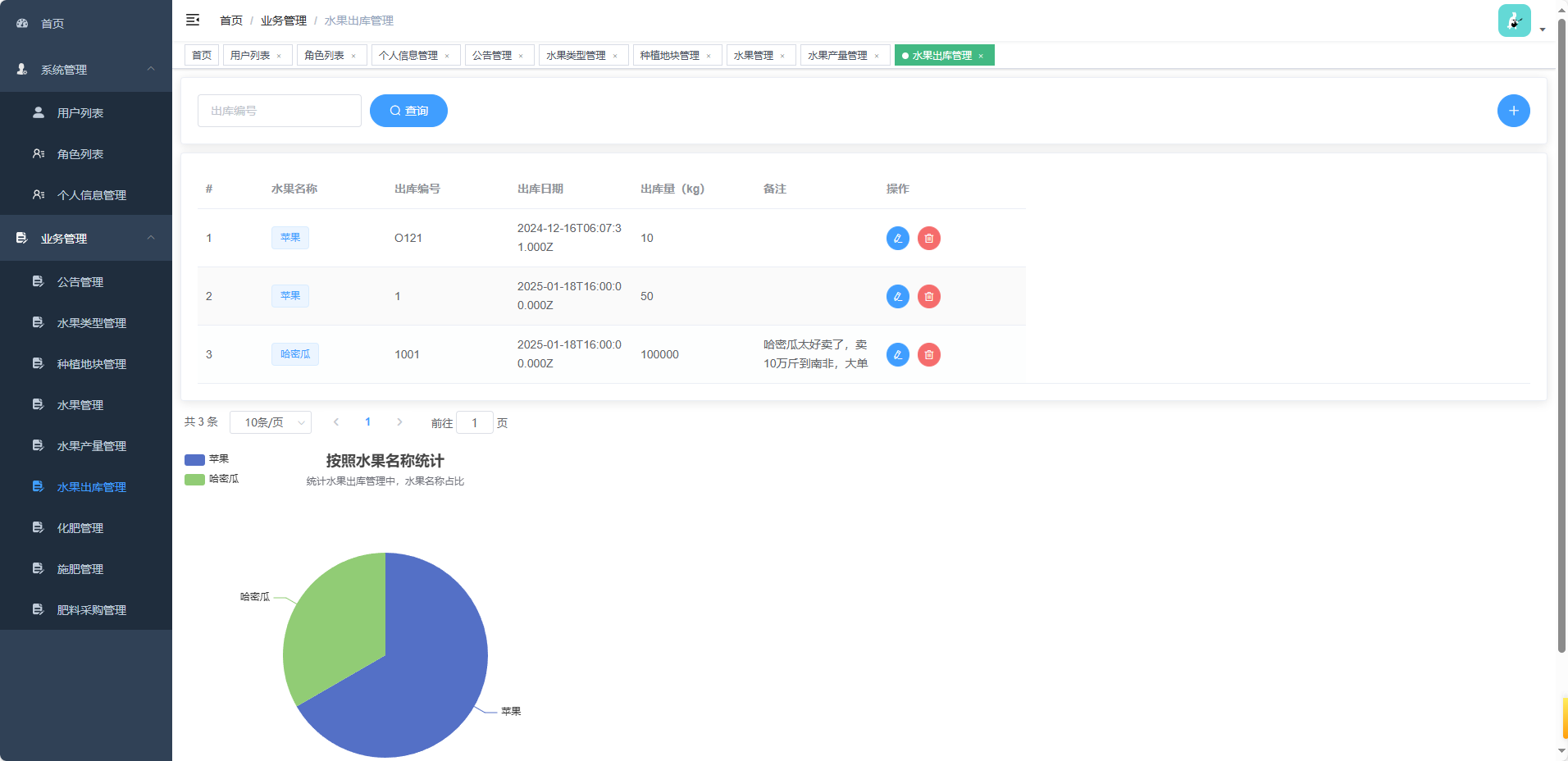The image size is (1568, 761).
Task: Open the add outbound record plus button
Action: (1513, 110)
